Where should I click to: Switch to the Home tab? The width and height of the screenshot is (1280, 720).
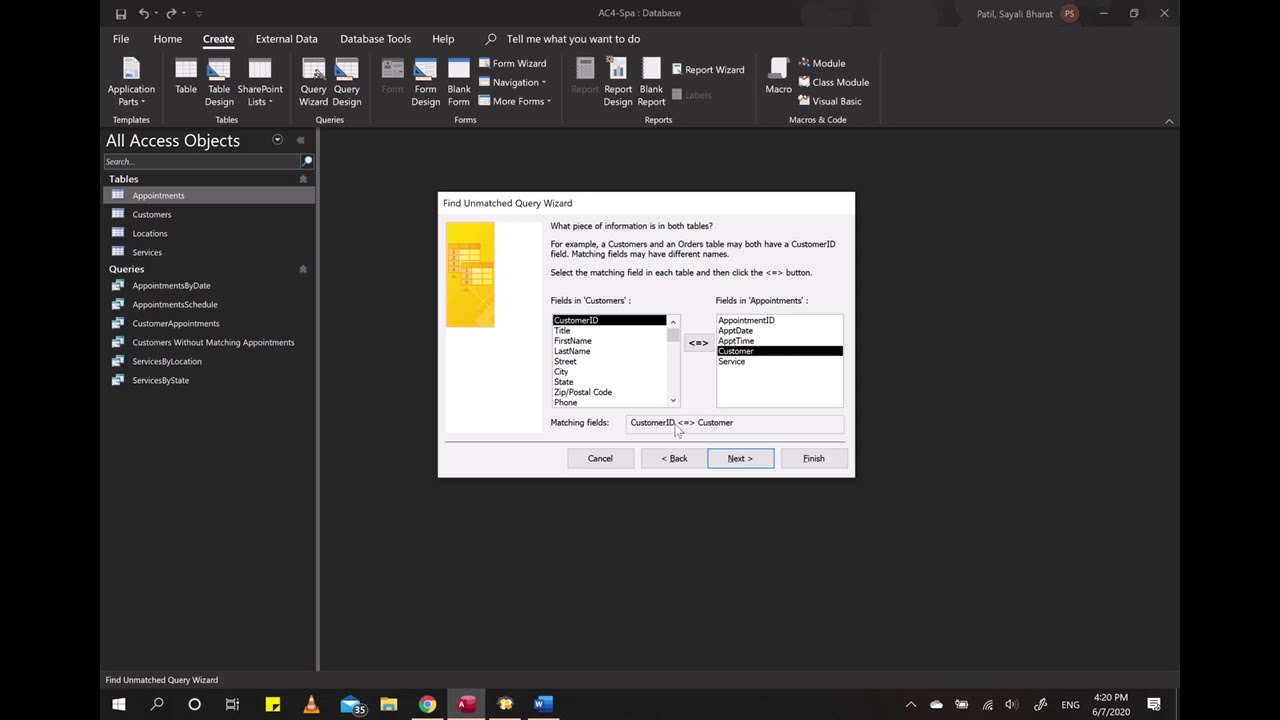[168, 39]
